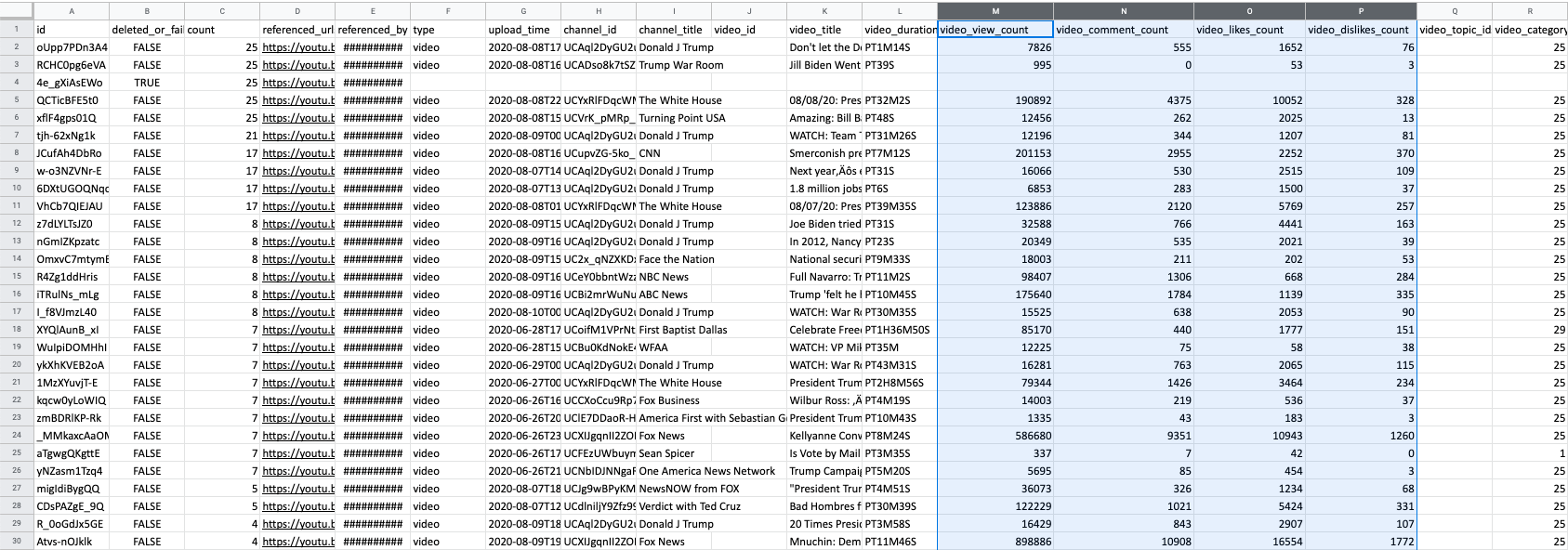Select column M by its header letter
1568x550 pixels.
(x=995, y=11)
